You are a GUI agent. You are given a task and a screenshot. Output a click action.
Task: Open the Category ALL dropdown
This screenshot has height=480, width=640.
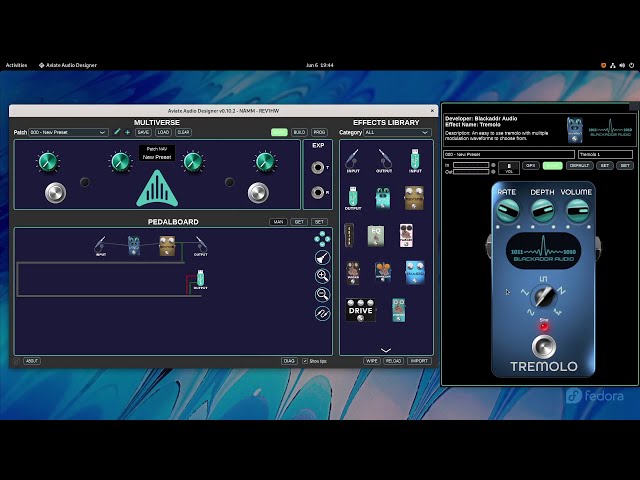[x=398, y=132]
